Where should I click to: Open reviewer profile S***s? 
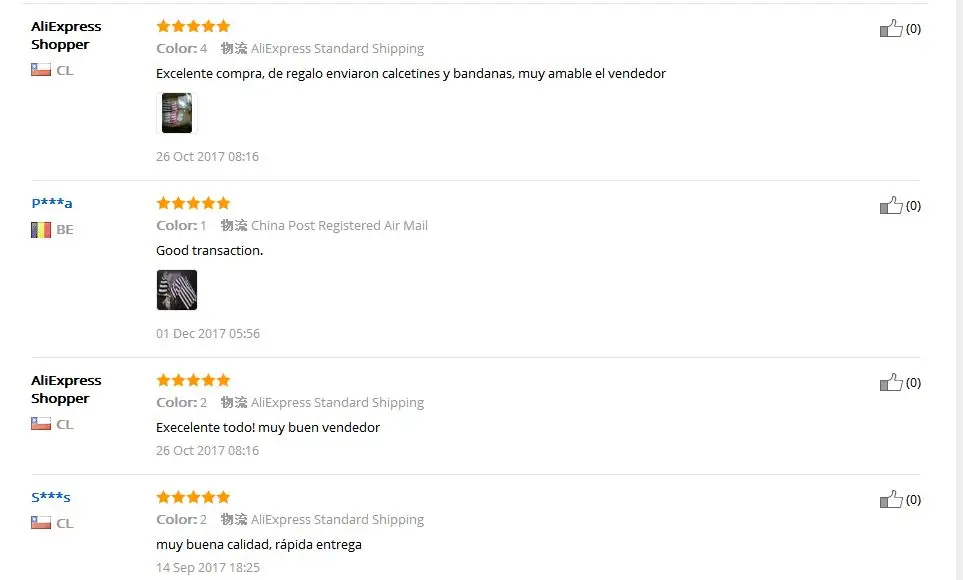point(51,497)
